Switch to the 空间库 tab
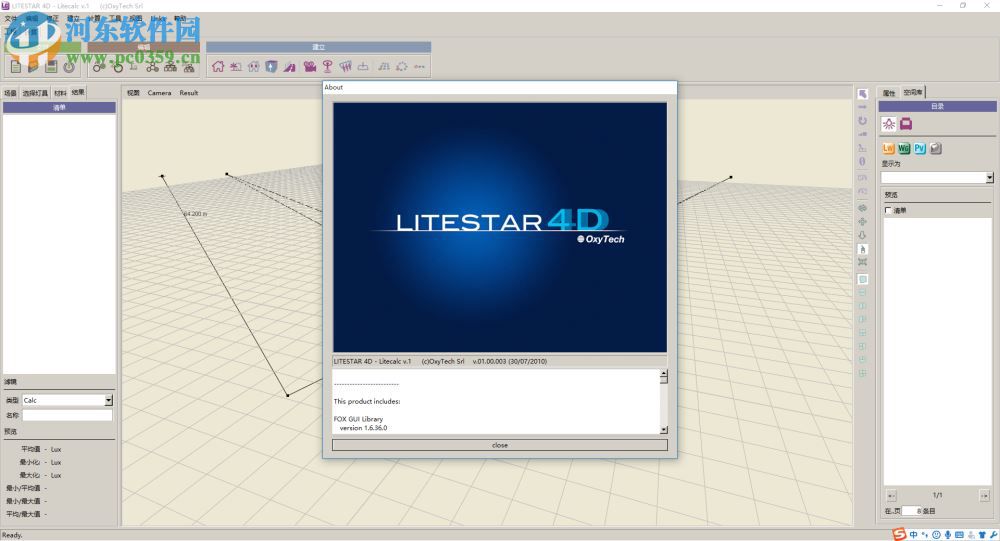Image resolution: width=1000 pixels, height=541 pixels. [913, 93]
